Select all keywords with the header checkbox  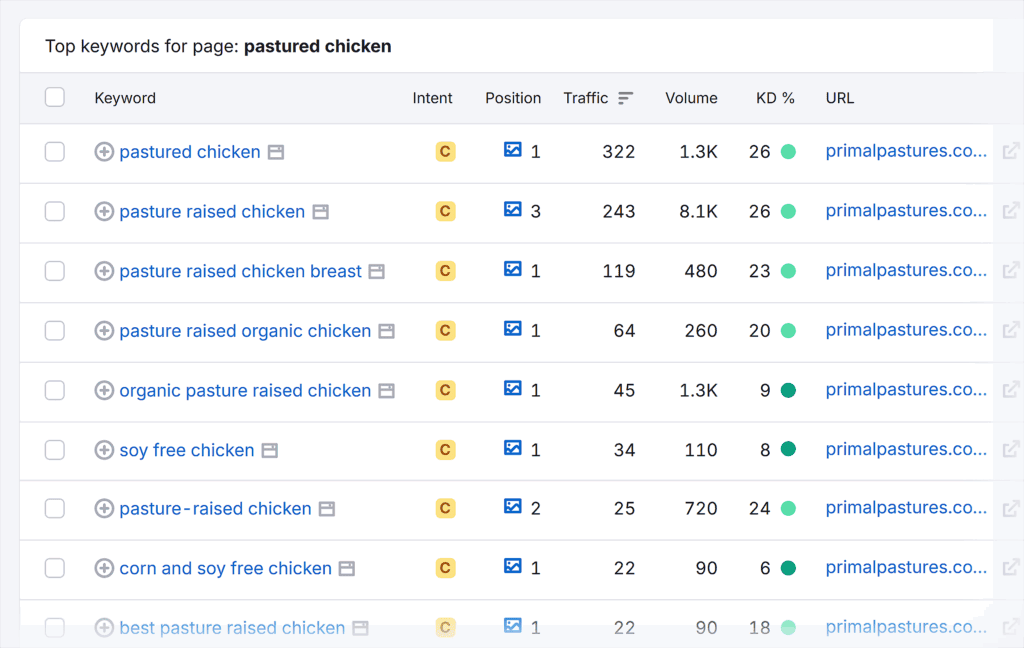click(x=55, y=97)
